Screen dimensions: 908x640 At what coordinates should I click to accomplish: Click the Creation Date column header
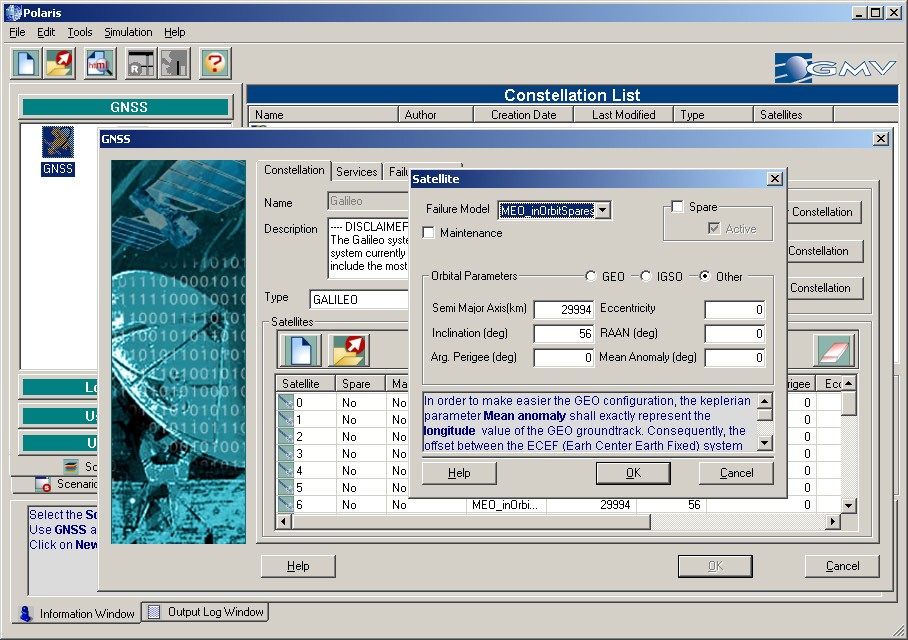click(523, 115)
